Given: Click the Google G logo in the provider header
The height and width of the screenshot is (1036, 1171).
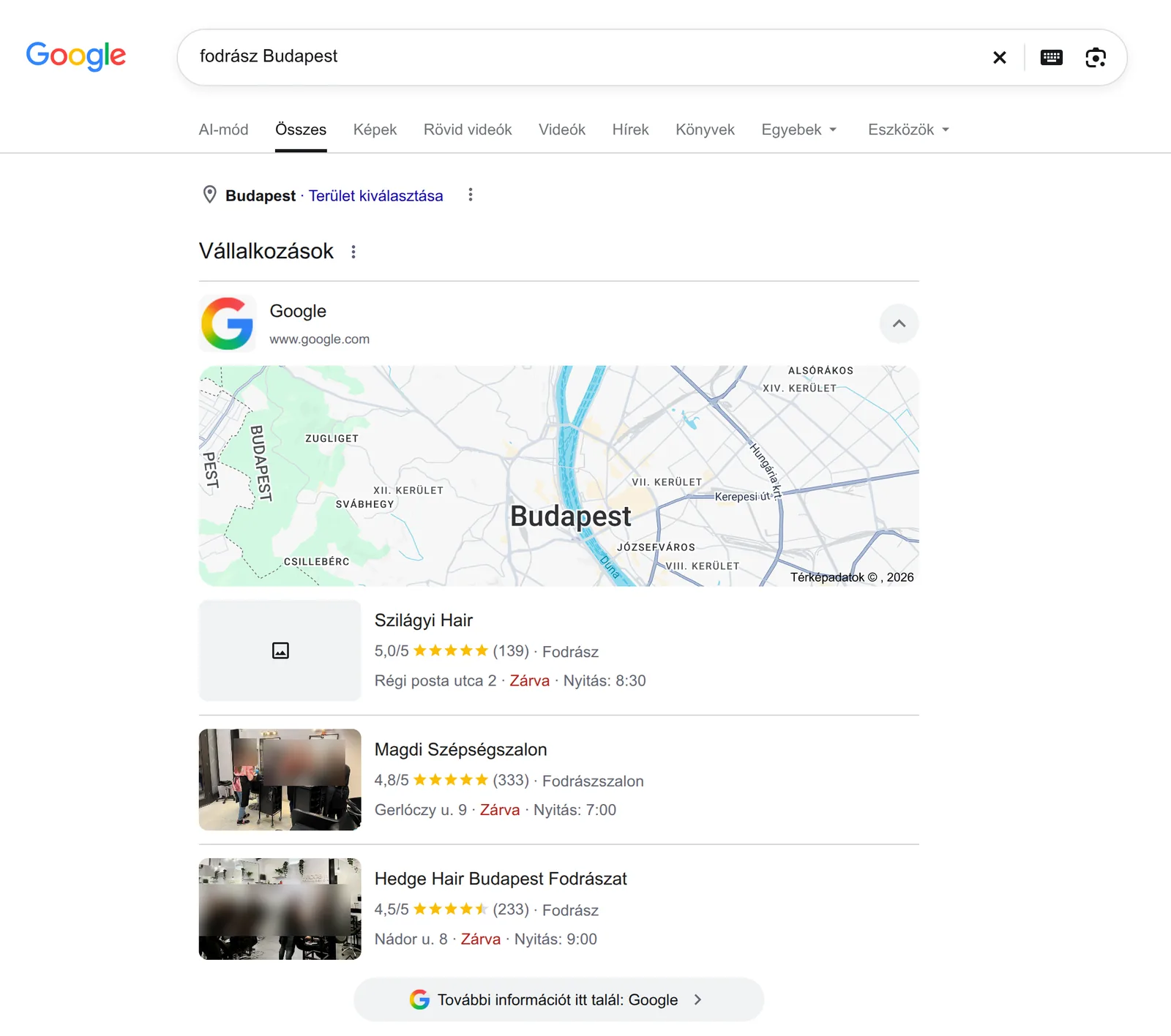Looking at the screenshot, I should [x=228, y=323].
